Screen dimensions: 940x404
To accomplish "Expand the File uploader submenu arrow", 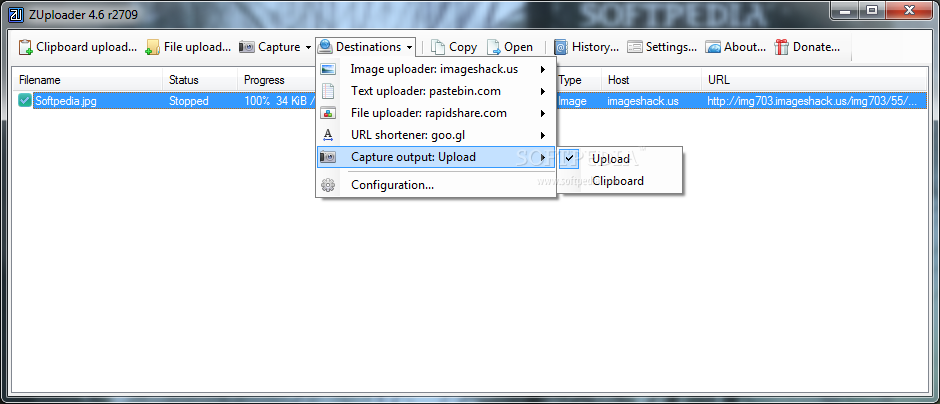I will tap(543, 113).
